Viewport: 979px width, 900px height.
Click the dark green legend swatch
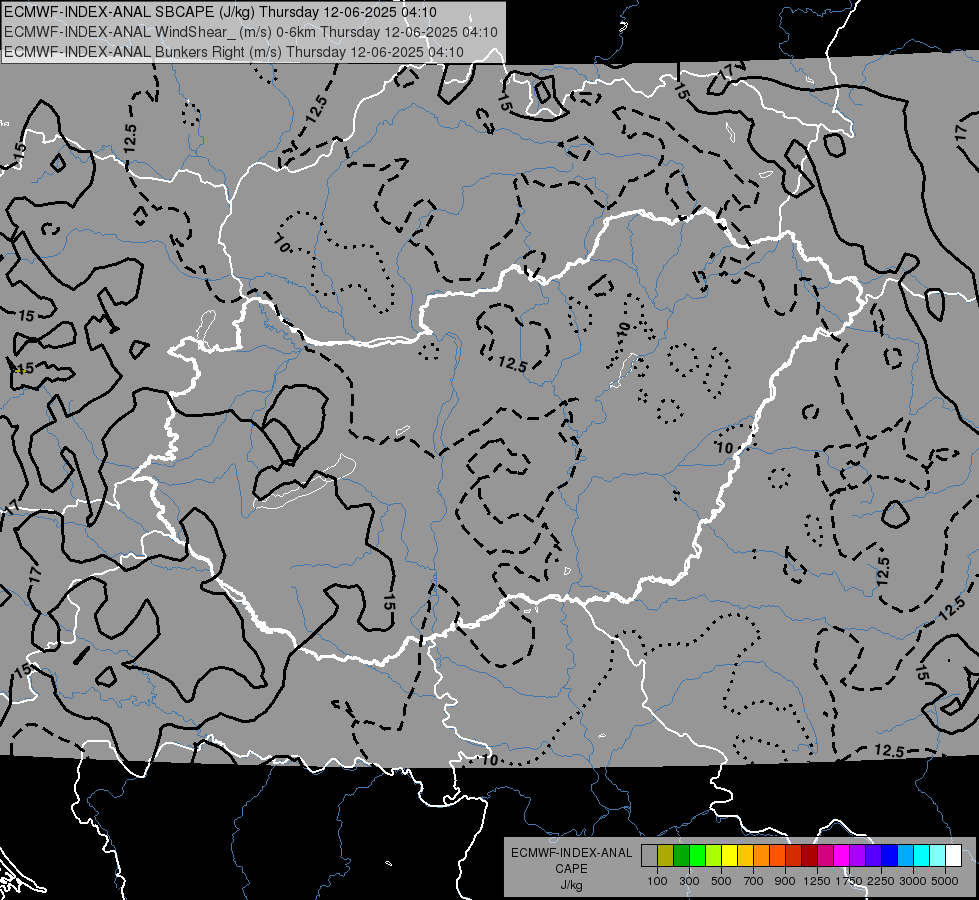(x=681, y=856)
